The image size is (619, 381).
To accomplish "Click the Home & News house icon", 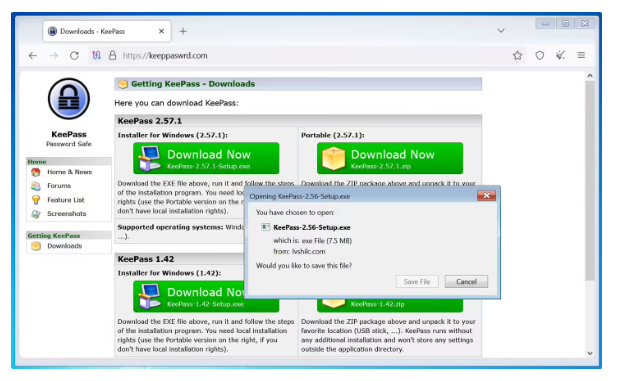I will (x=36, y=172).
